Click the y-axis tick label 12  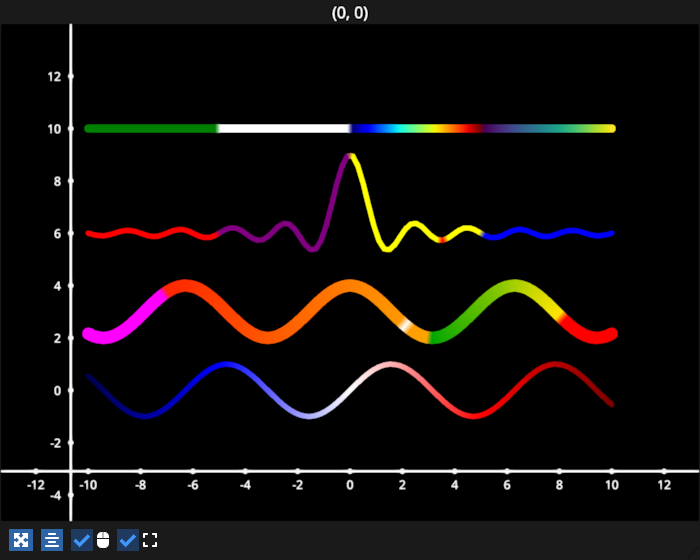coord(54,77)
